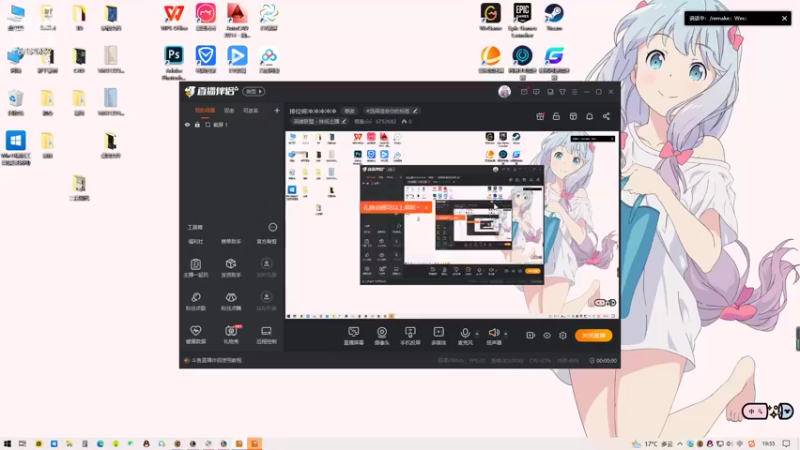
Task: Toggle the lock on source 截屏 1
Action: 197,124
